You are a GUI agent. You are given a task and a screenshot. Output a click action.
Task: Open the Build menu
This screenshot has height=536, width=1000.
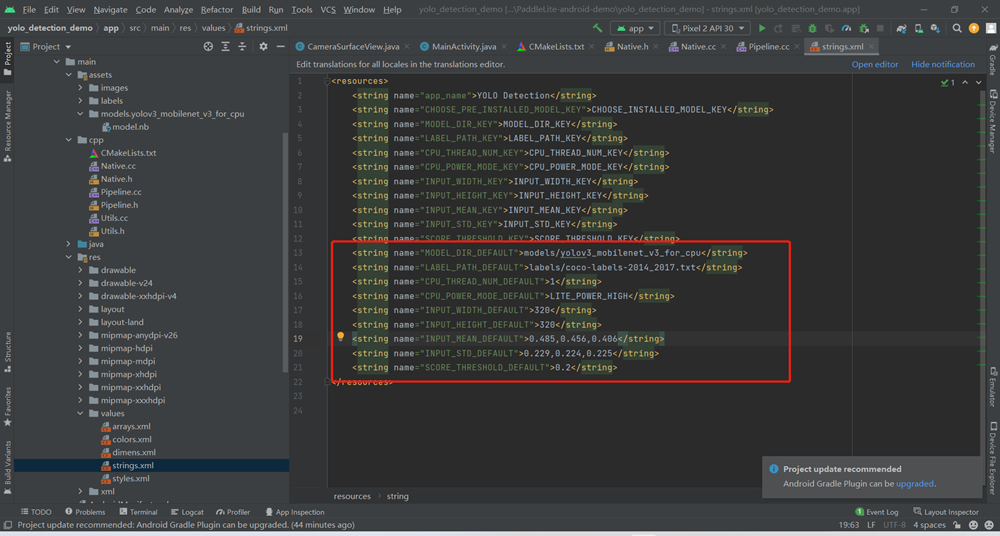251,10
